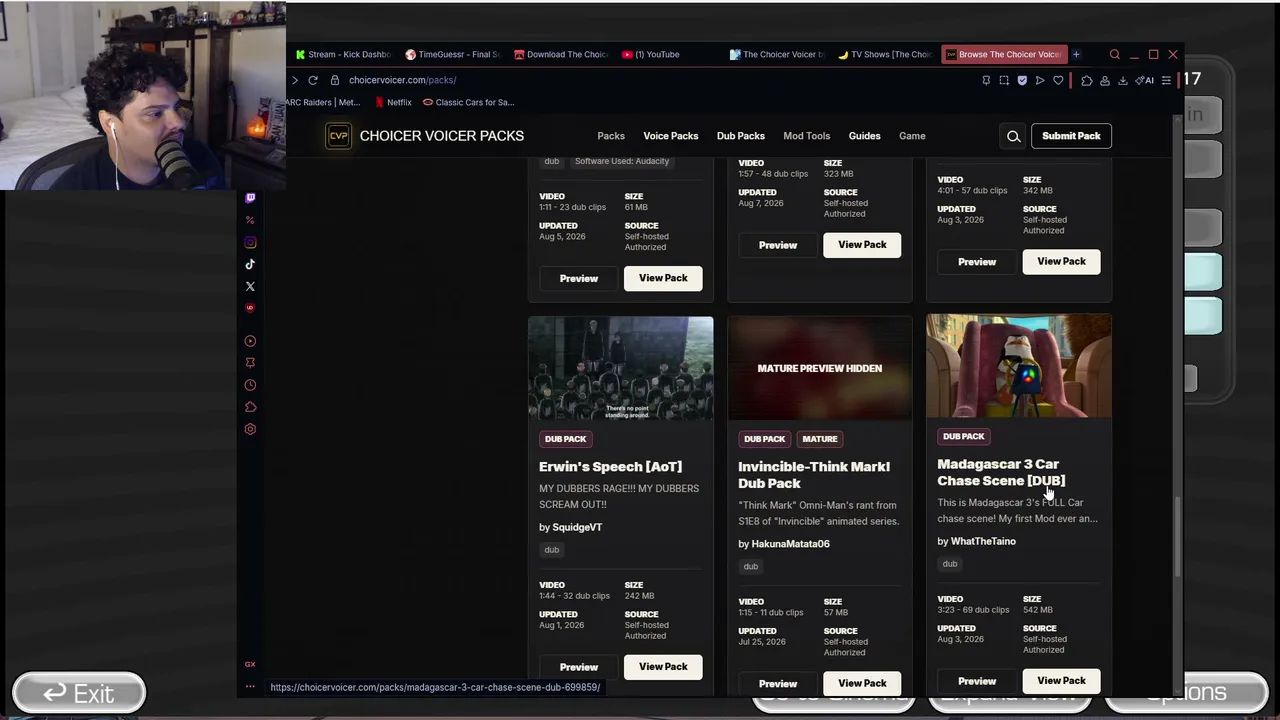
Task: Open the Dub Packs nav item
Action: pyautogui.click(x=741, y=136)
